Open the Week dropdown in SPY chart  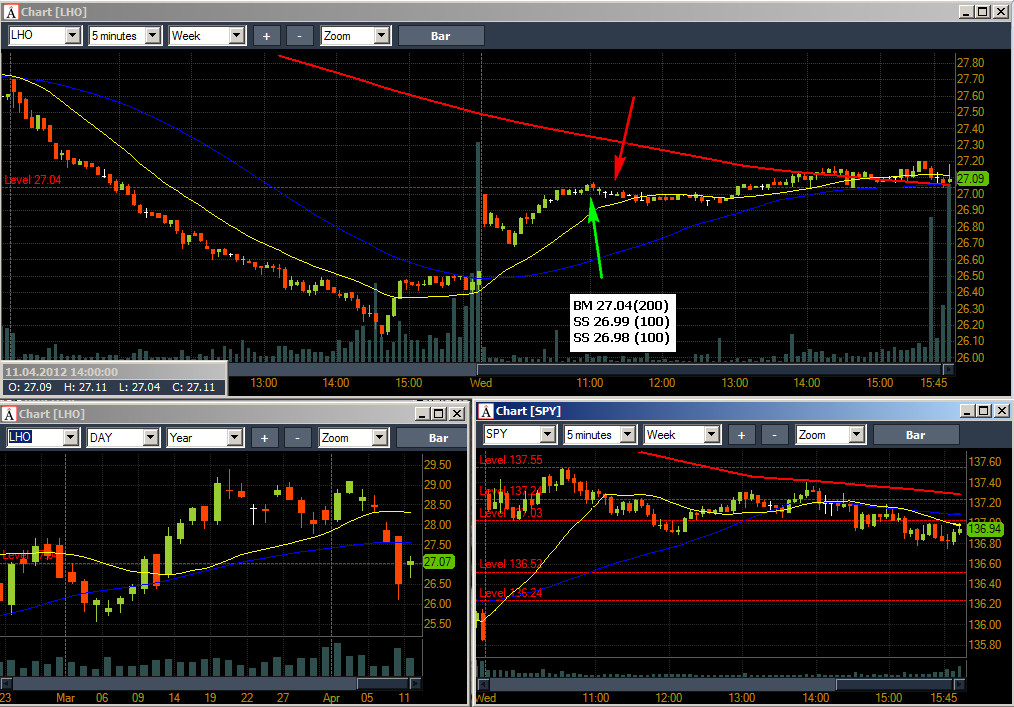click(x=712, y=435)
